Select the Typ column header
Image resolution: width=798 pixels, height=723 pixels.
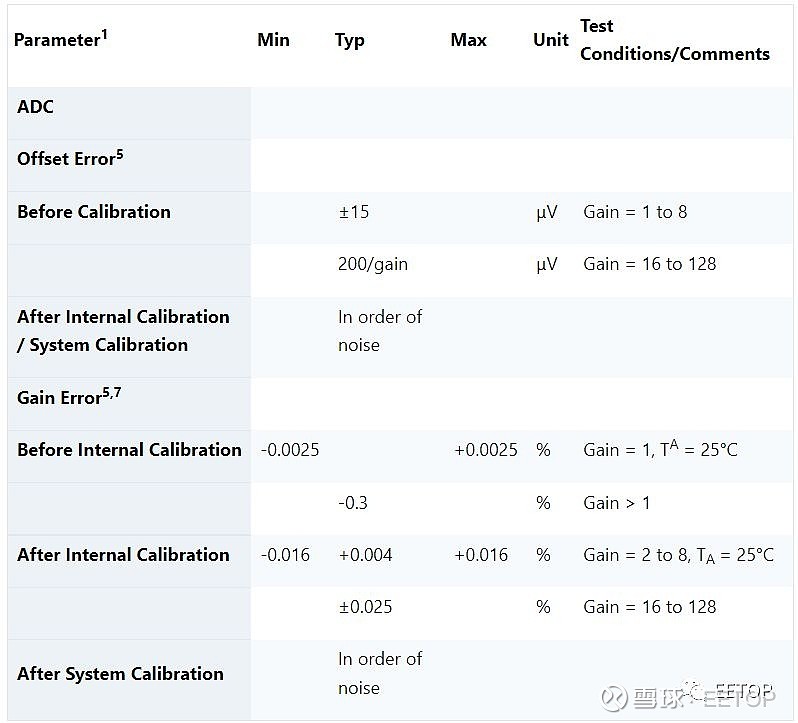[350, 40]
